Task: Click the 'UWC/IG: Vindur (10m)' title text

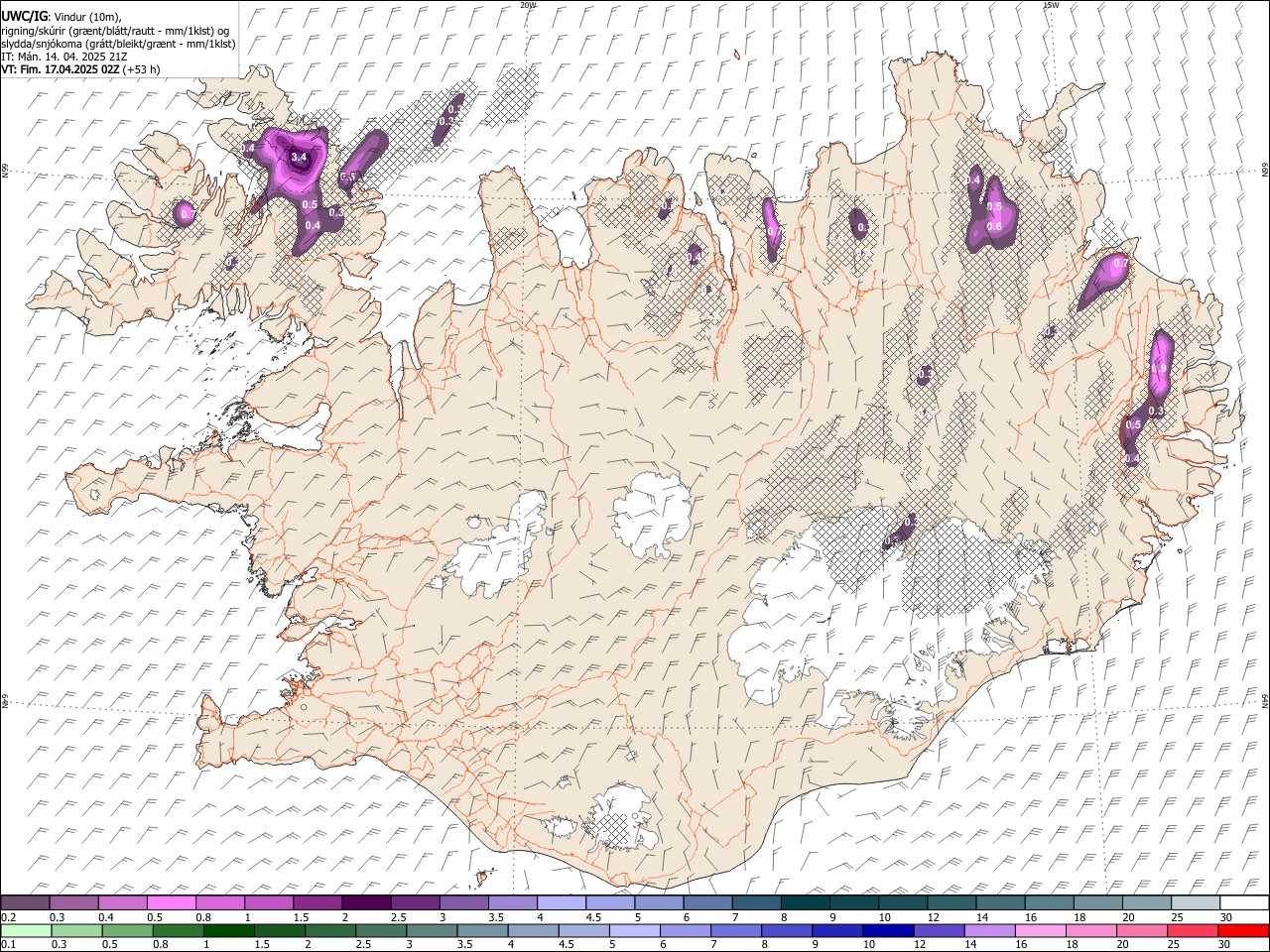Action: 62,17
